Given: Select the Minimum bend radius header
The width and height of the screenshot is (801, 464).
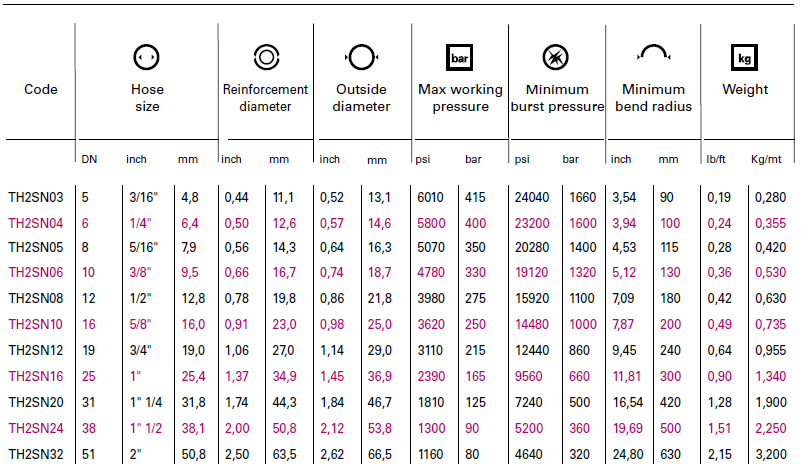Looking at the screenshot, I should pyautogui.click(x=653, y=98).
